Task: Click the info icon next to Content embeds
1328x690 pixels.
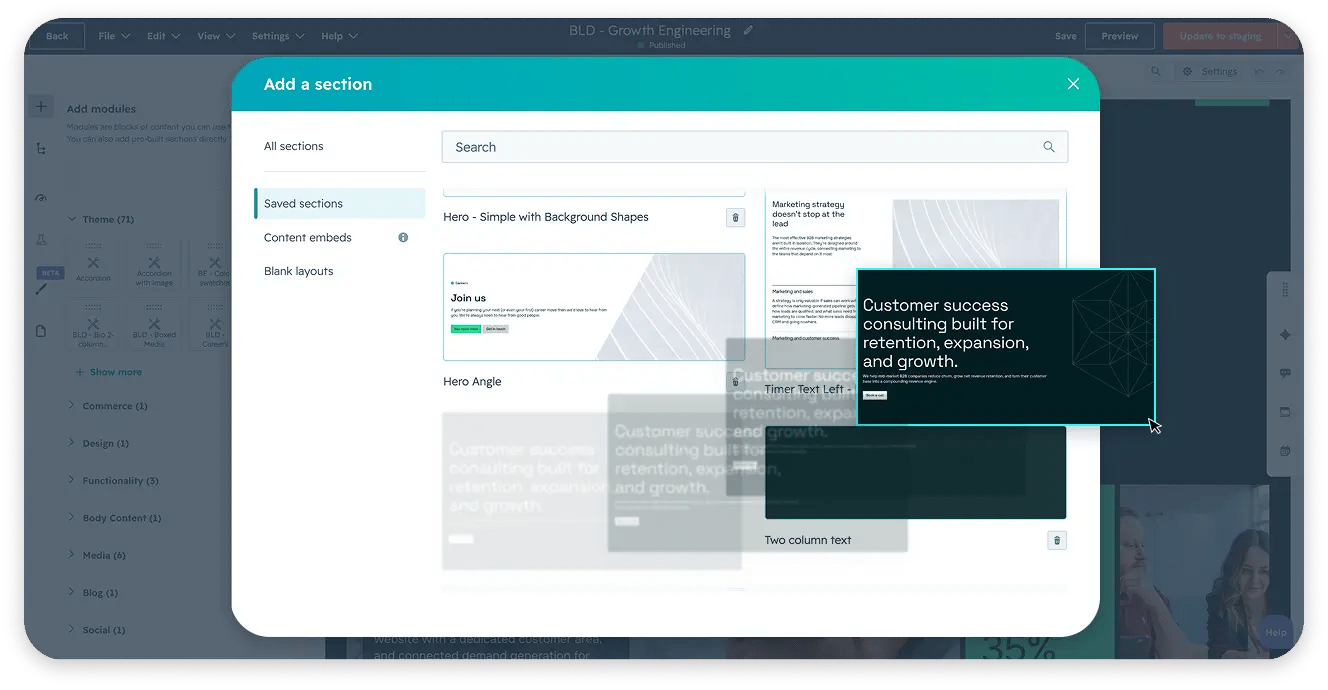Action: pyautogui.click(x=403, y=237)
